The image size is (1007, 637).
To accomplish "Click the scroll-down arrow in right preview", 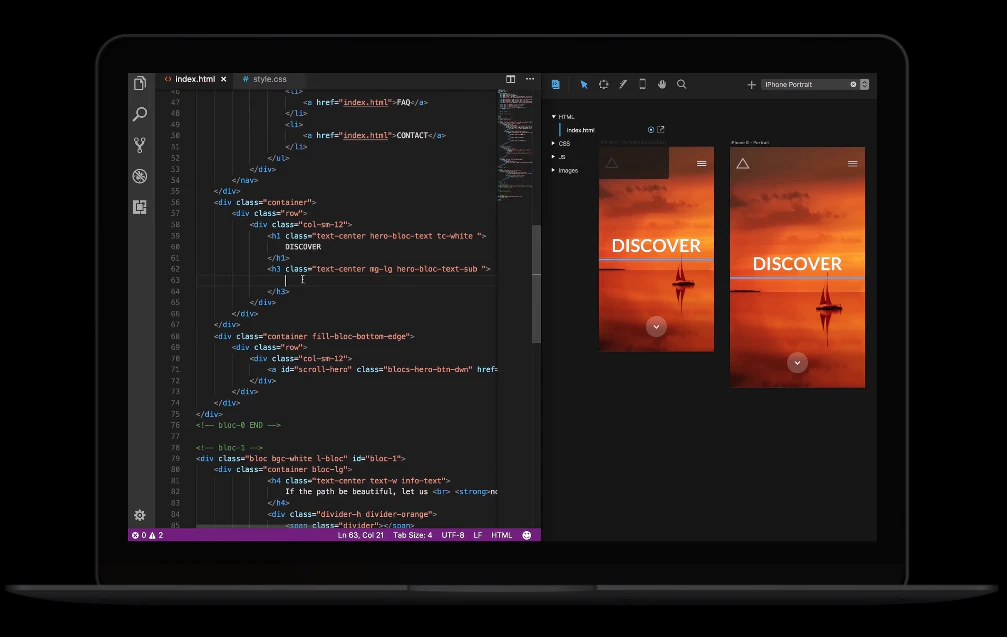I will [797, 363].
